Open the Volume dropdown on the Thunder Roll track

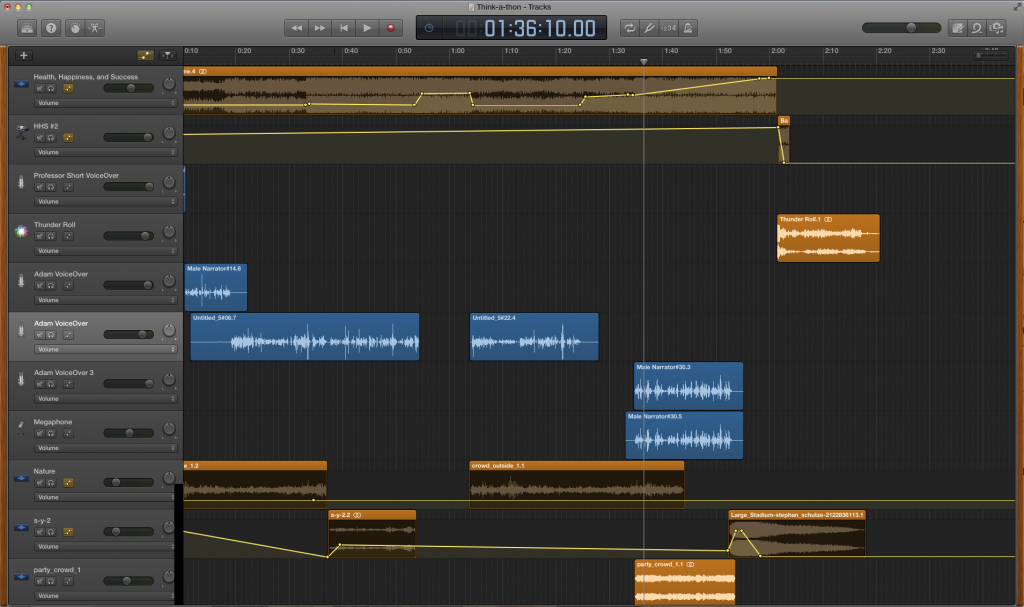(105, 251)
